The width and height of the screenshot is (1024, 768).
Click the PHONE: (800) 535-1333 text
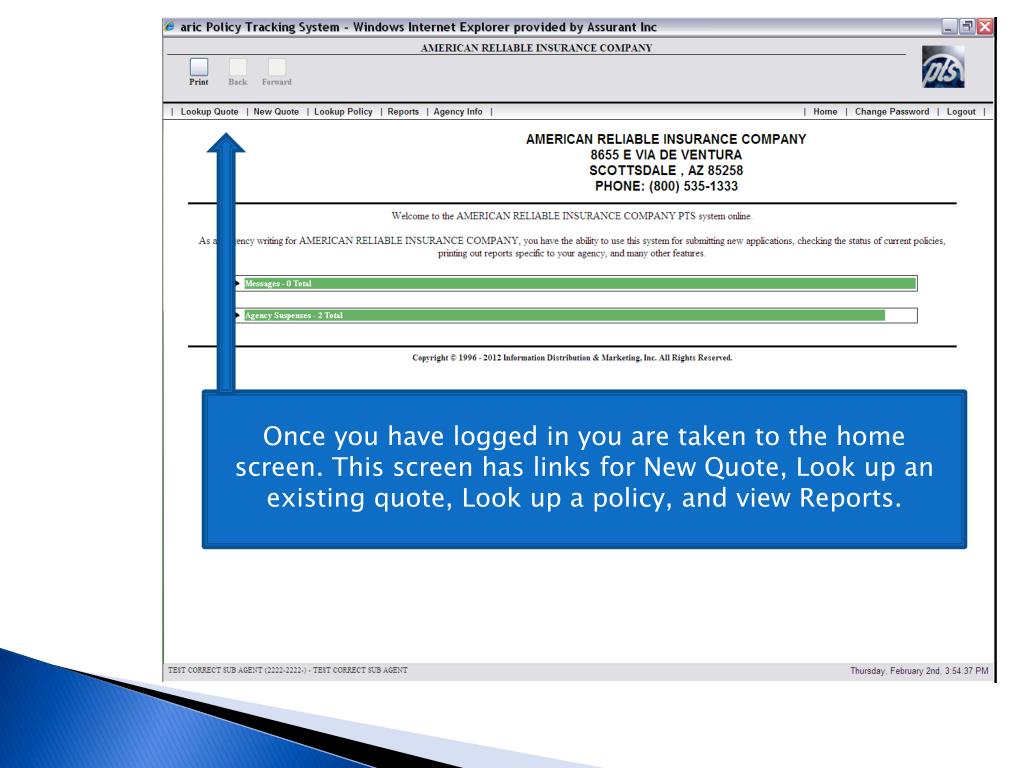click(x=666, y=186)
